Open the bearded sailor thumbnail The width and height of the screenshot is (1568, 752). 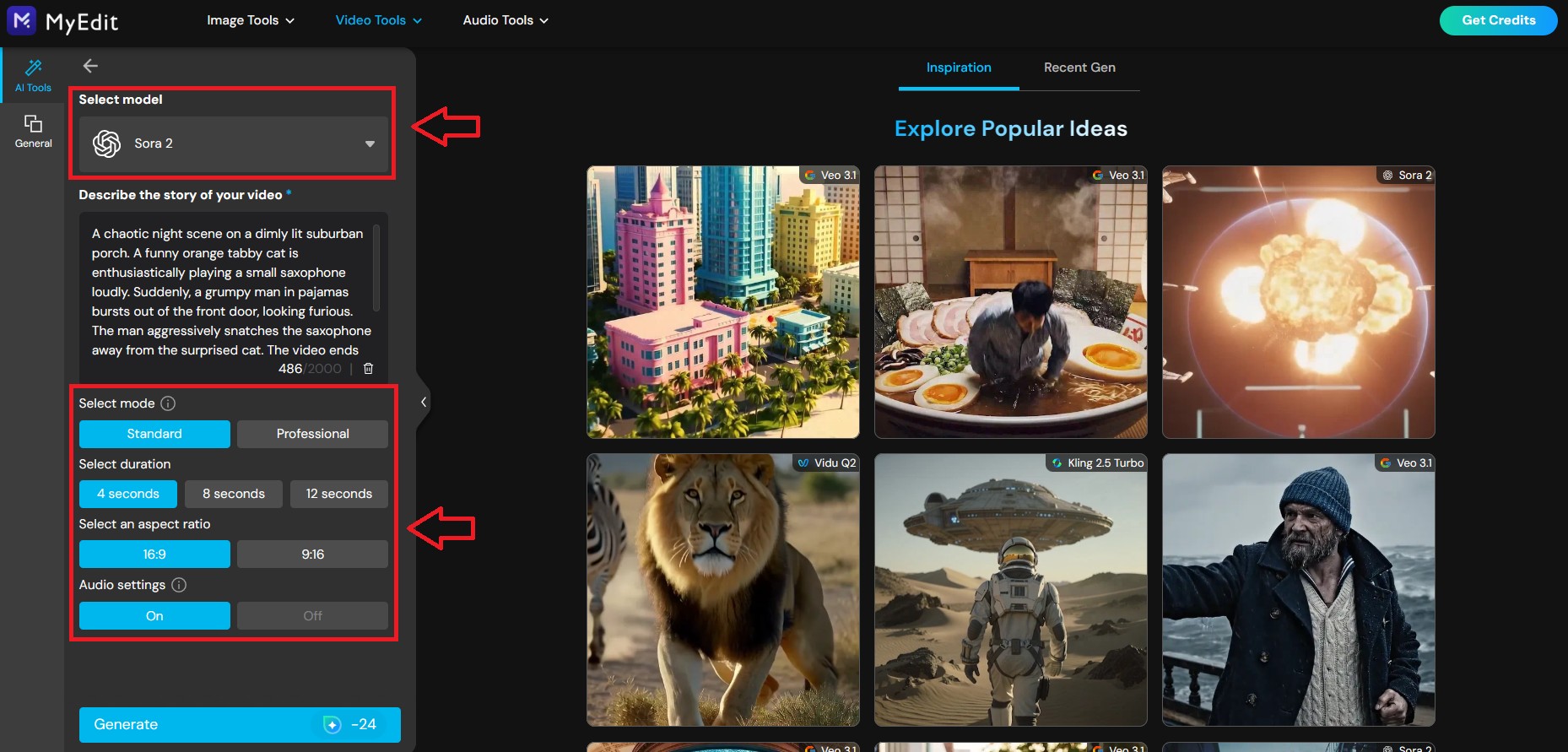[x=1299, y=590]
